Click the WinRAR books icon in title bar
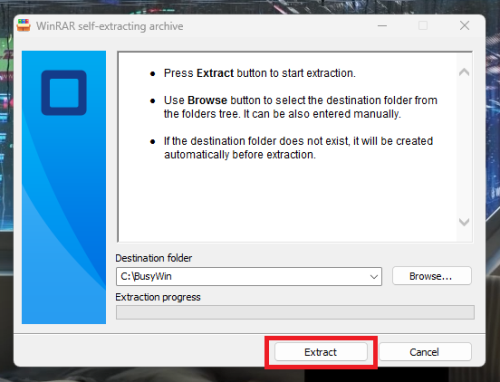Image resolution: width=500 pixels, height=382 pixels. pyautogui.click(x=24, y=25)
